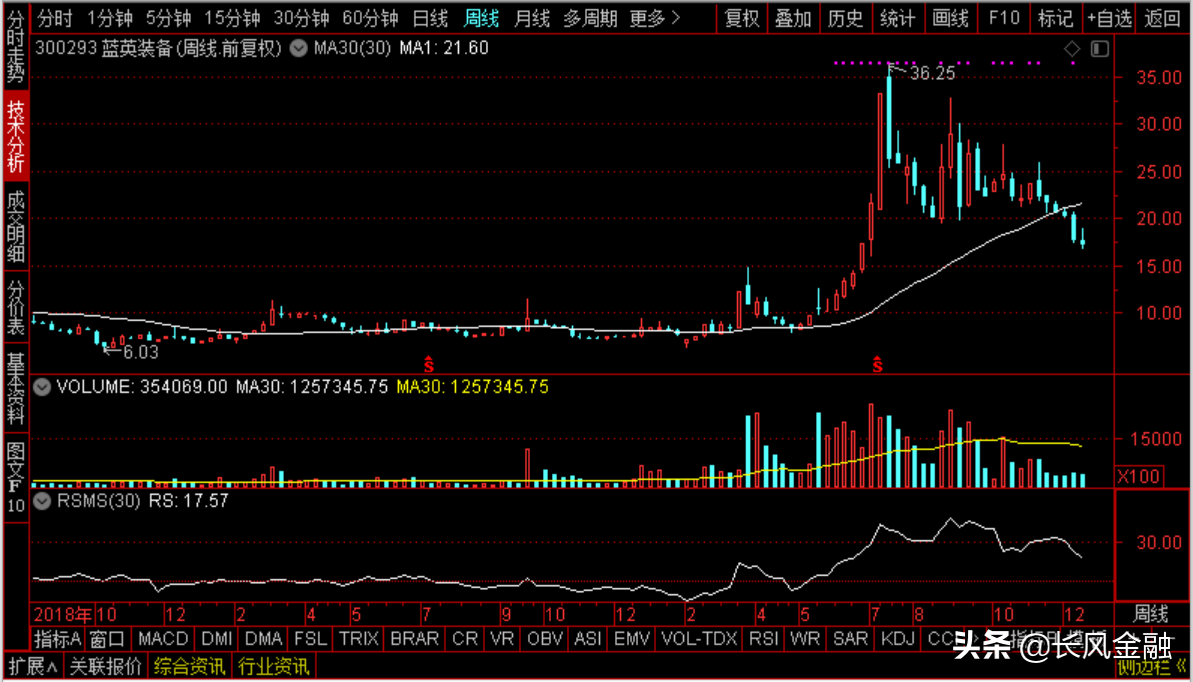
Task: Switch to 分时 chart period
Action: (x=56, y=18)
